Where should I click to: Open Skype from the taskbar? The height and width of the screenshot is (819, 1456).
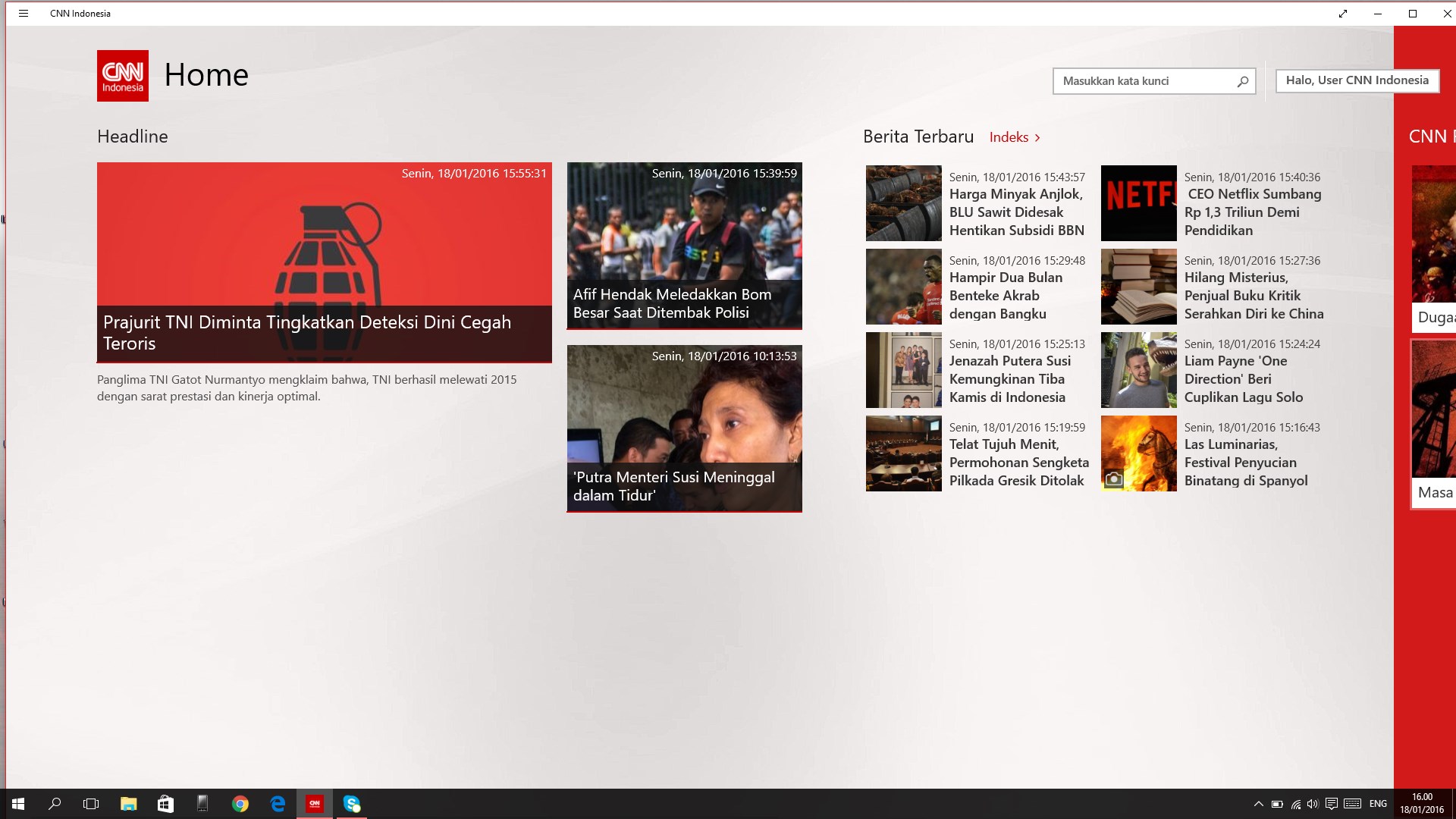351,804
